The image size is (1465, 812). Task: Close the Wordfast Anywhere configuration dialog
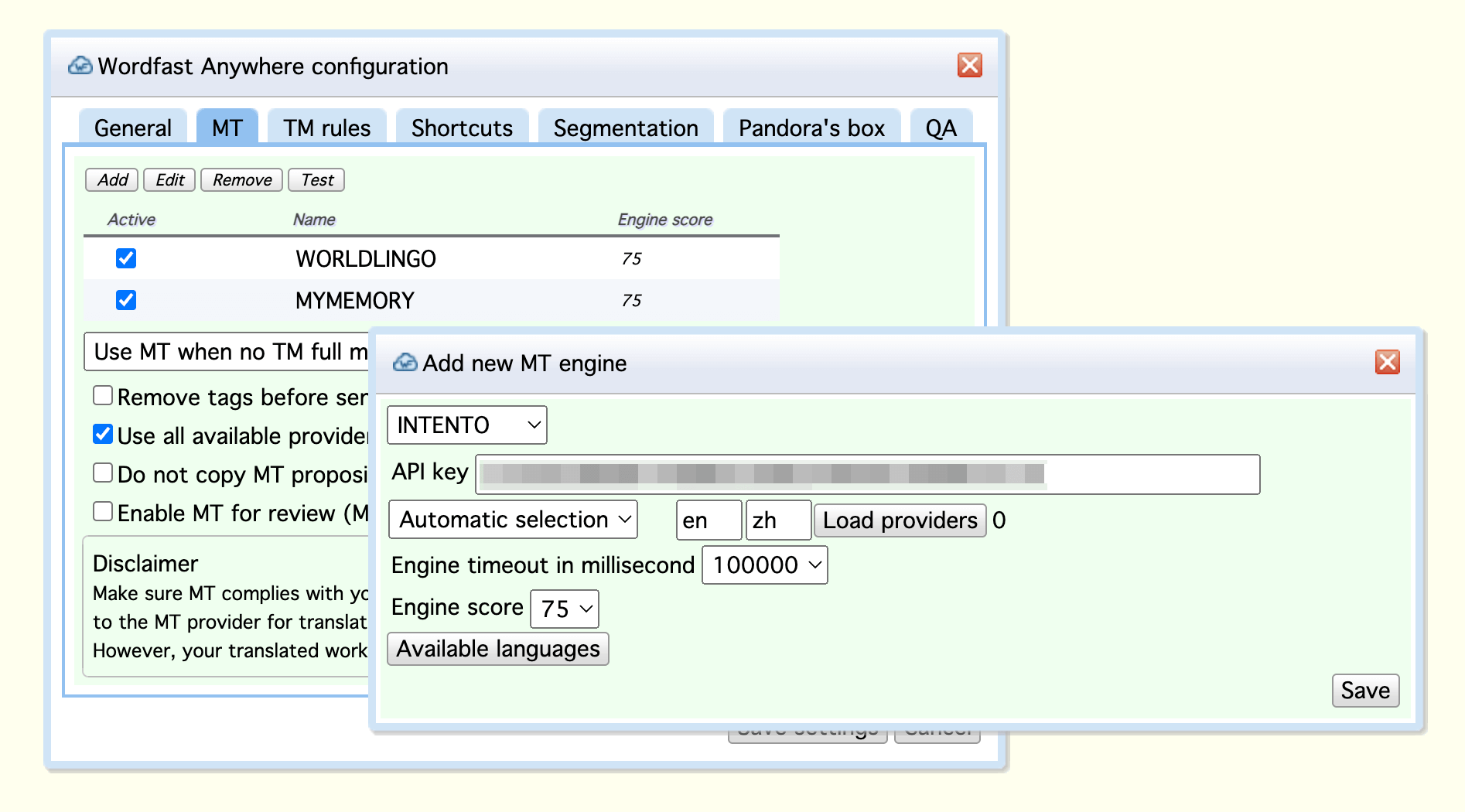coord(969,65)
